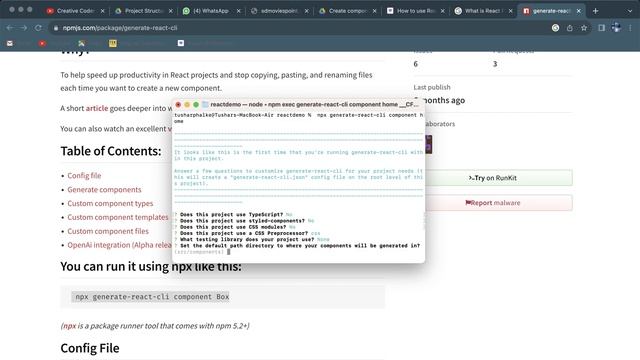The height and width of the screenshot is (360, 640).
Task: Click the pull requests count 3
Action: pyautogui.click(x=495, y=64)
